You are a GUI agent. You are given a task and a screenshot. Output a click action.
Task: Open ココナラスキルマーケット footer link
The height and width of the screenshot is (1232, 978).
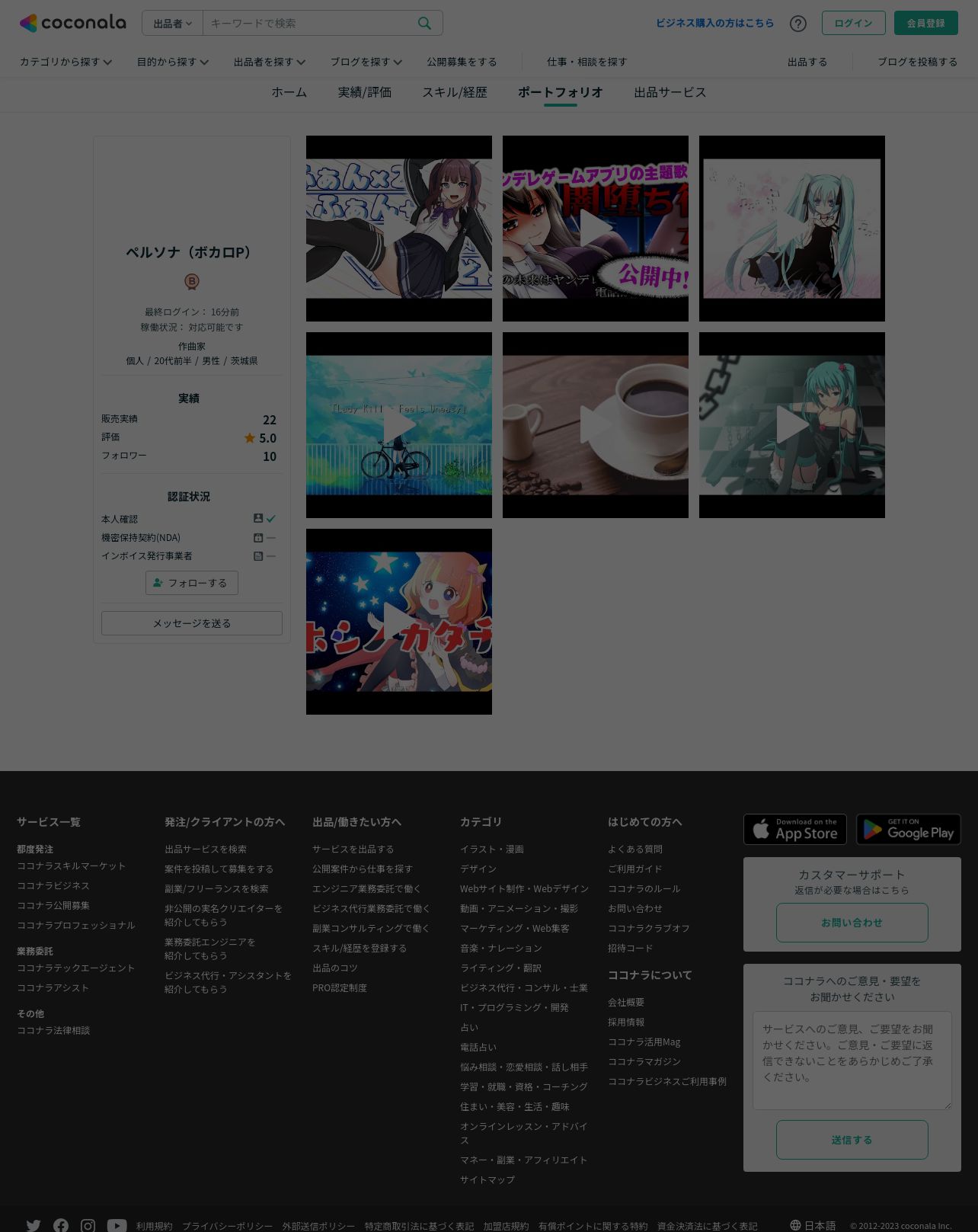click(72, 866)
